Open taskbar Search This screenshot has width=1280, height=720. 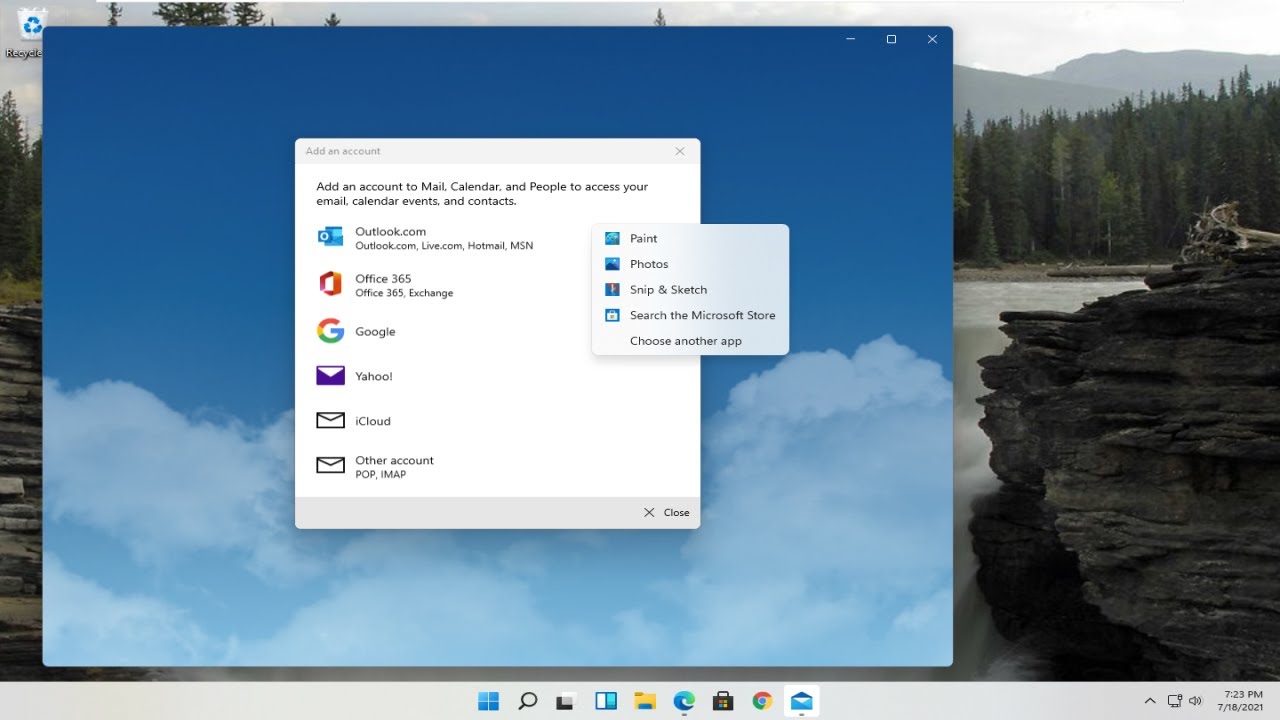tap(528, 701)
